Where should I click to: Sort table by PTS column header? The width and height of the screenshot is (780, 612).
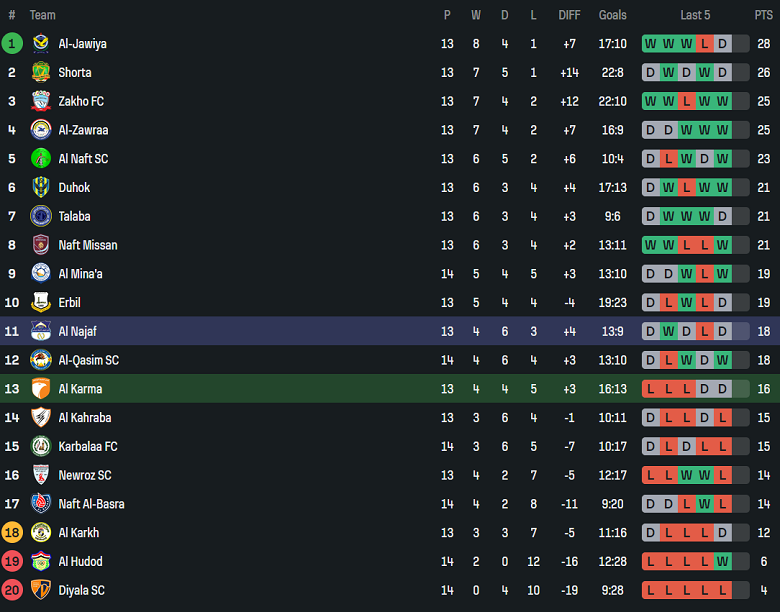point(764,15)
